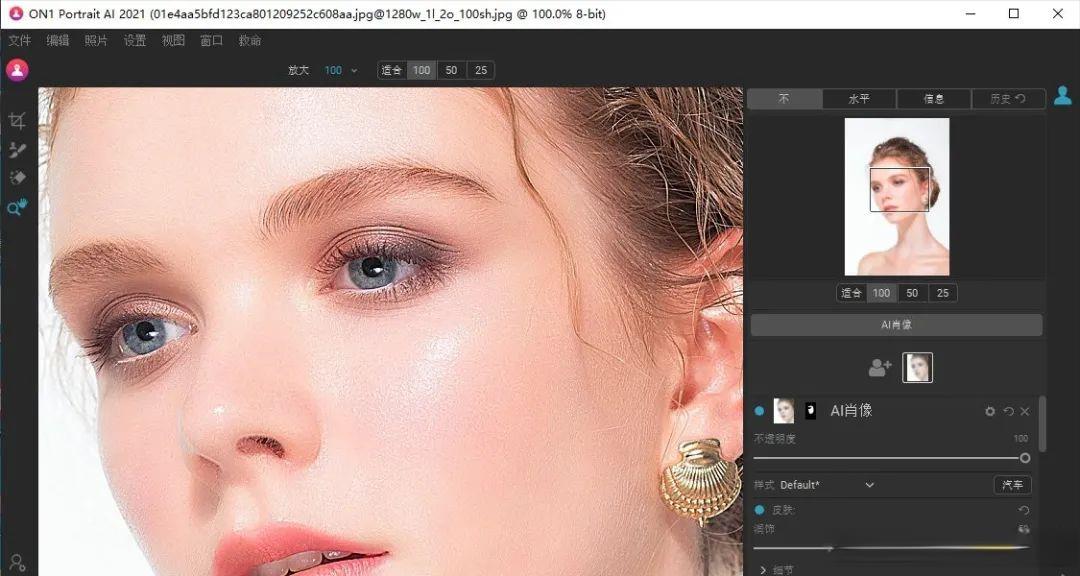Screen dimensions: 1080x576
Task: Select the zoom and hand view tool
Action: (x=17, y=207)
